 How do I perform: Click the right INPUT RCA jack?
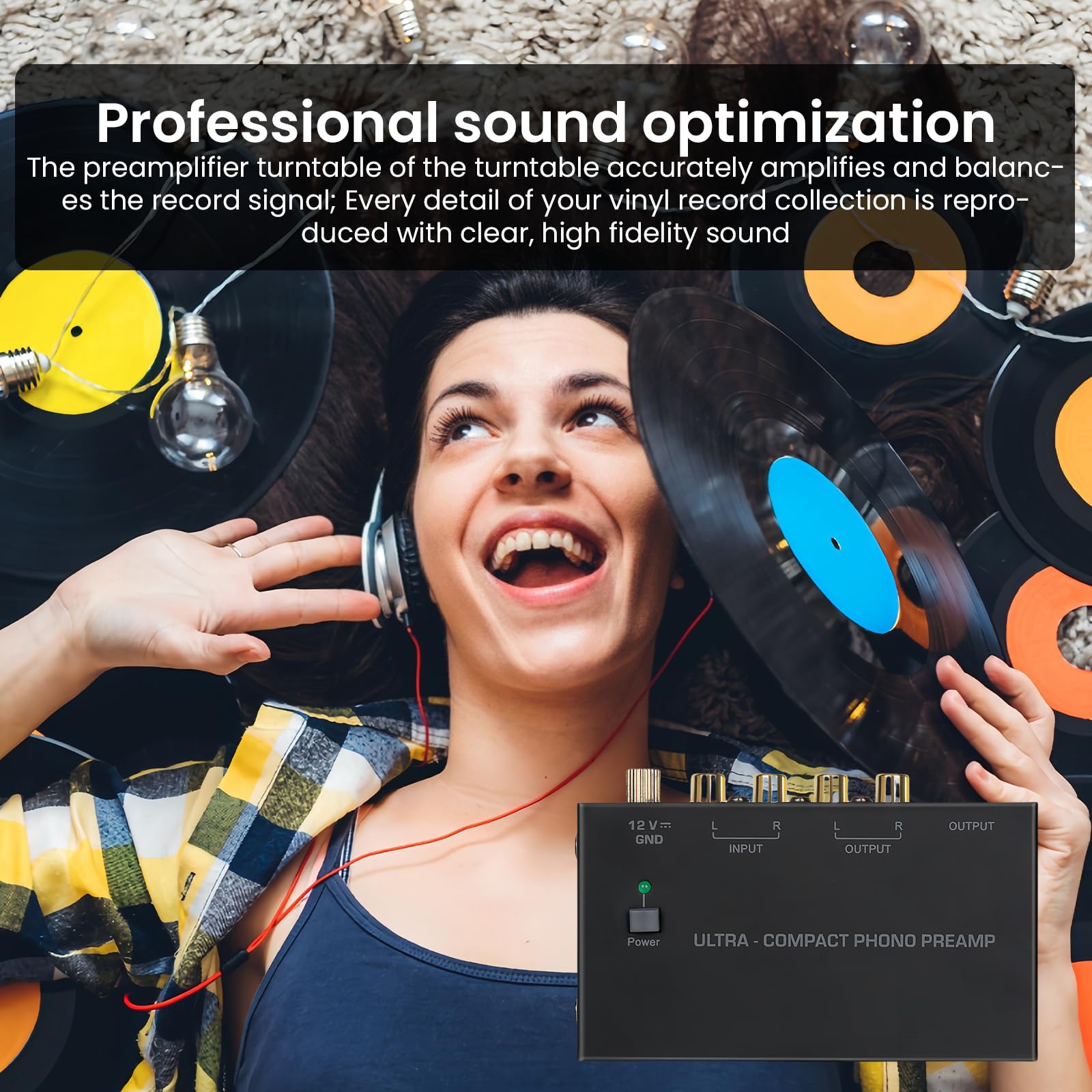[768, 788]
